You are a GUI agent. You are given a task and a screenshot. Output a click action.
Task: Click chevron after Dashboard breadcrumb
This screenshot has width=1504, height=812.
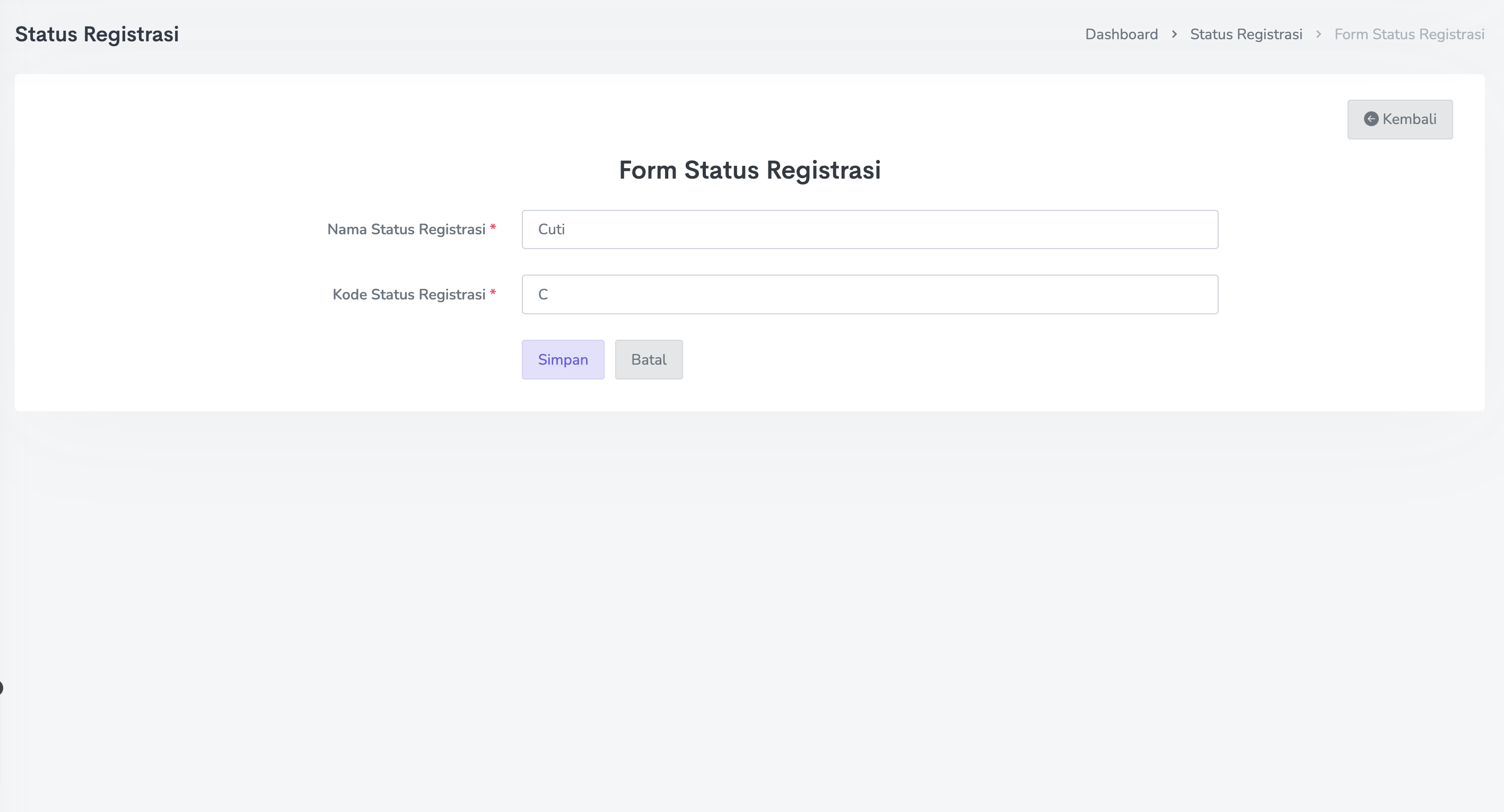click(x=1174, y=34)
